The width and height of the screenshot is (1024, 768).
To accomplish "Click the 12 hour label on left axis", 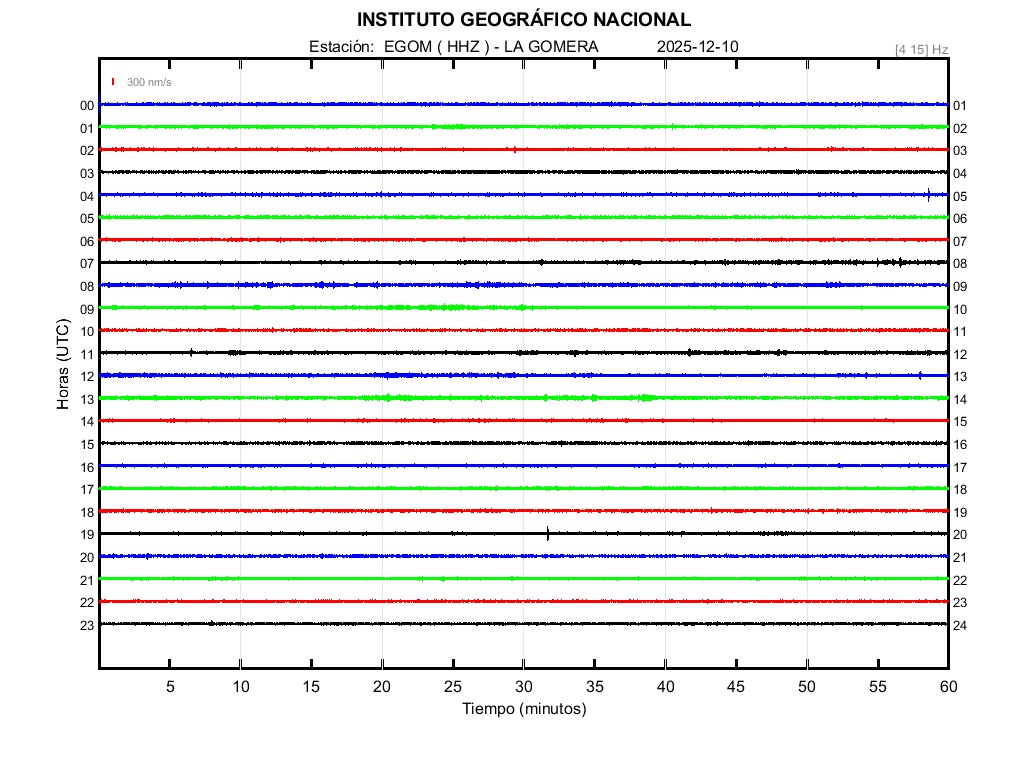I will (87, 376).
